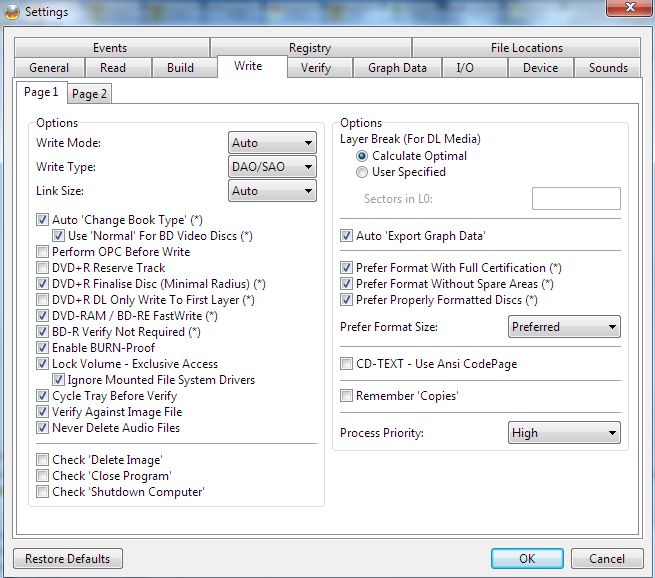Close the Settings window
The width and height of the screenshot is (655, 578).
pyautogui.click(x=630, y=8)
